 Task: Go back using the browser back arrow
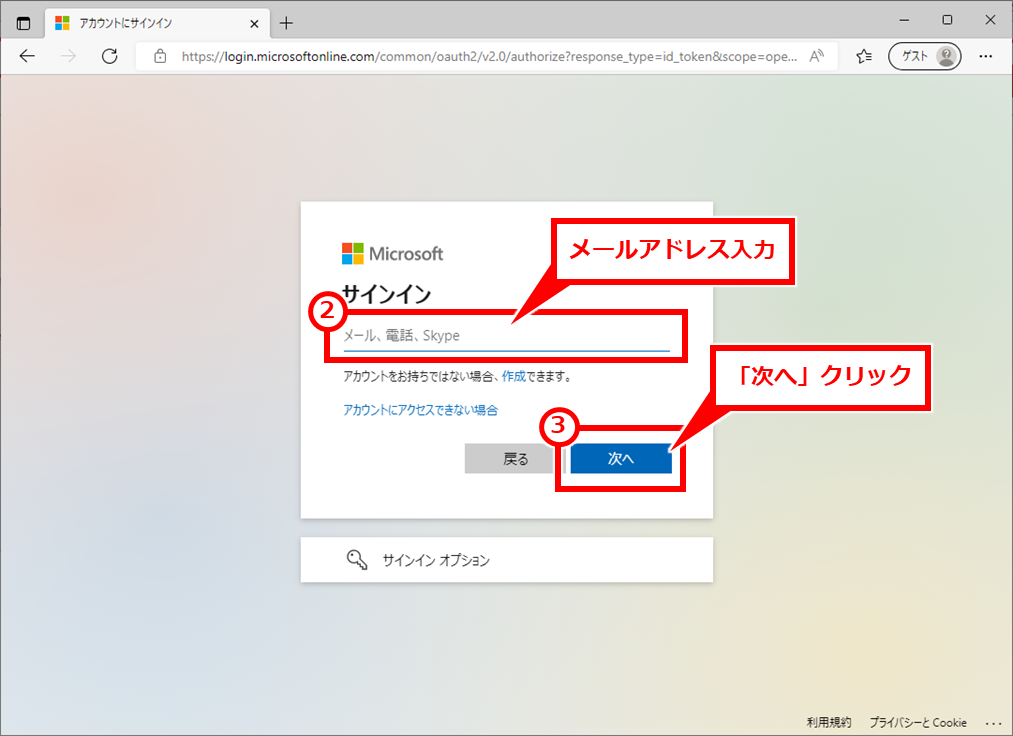click(x=27, y=56)
